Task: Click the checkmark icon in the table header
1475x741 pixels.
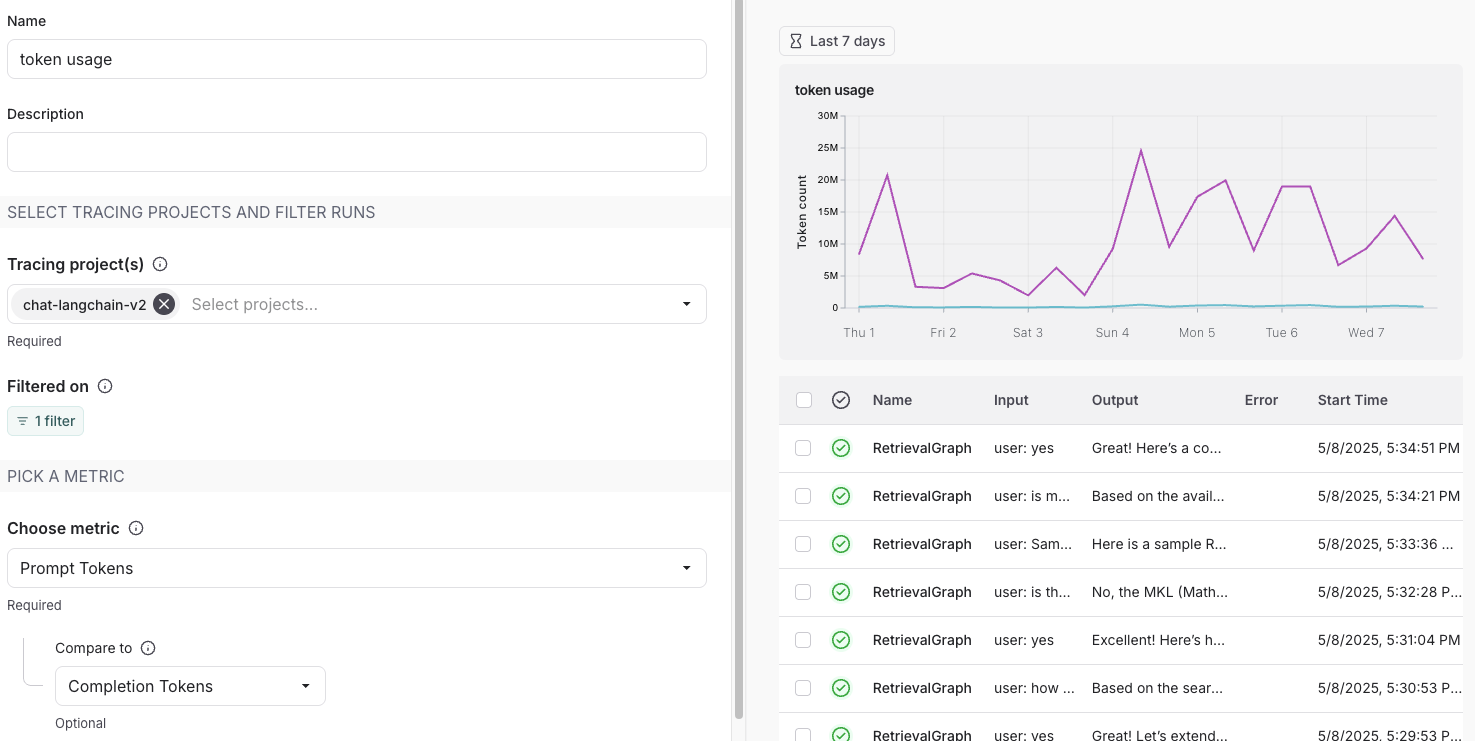Action: click(x=840, y=399)
